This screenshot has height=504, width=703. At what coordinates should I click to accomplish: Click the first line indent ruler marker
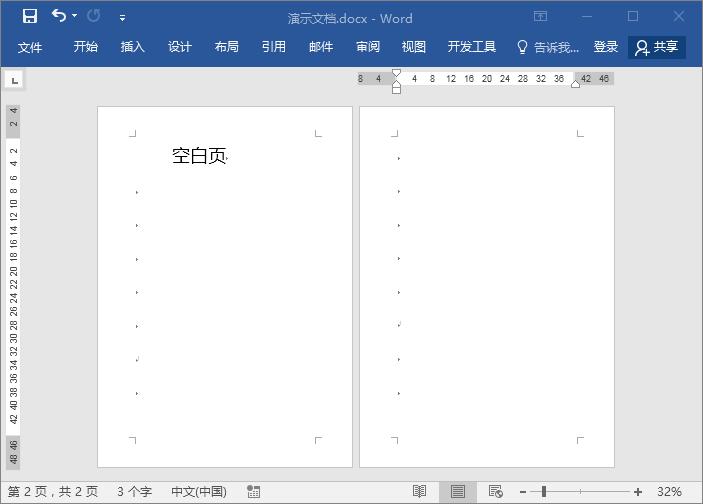[396, 73]
